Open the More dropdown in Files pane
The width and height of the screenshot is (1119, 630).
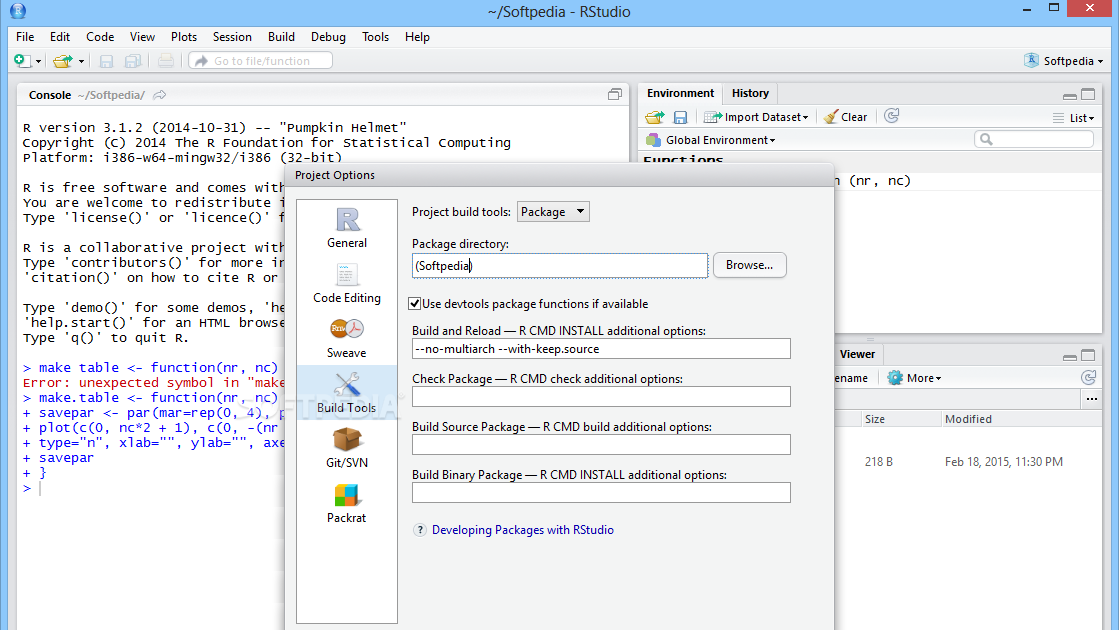[914, 378]
